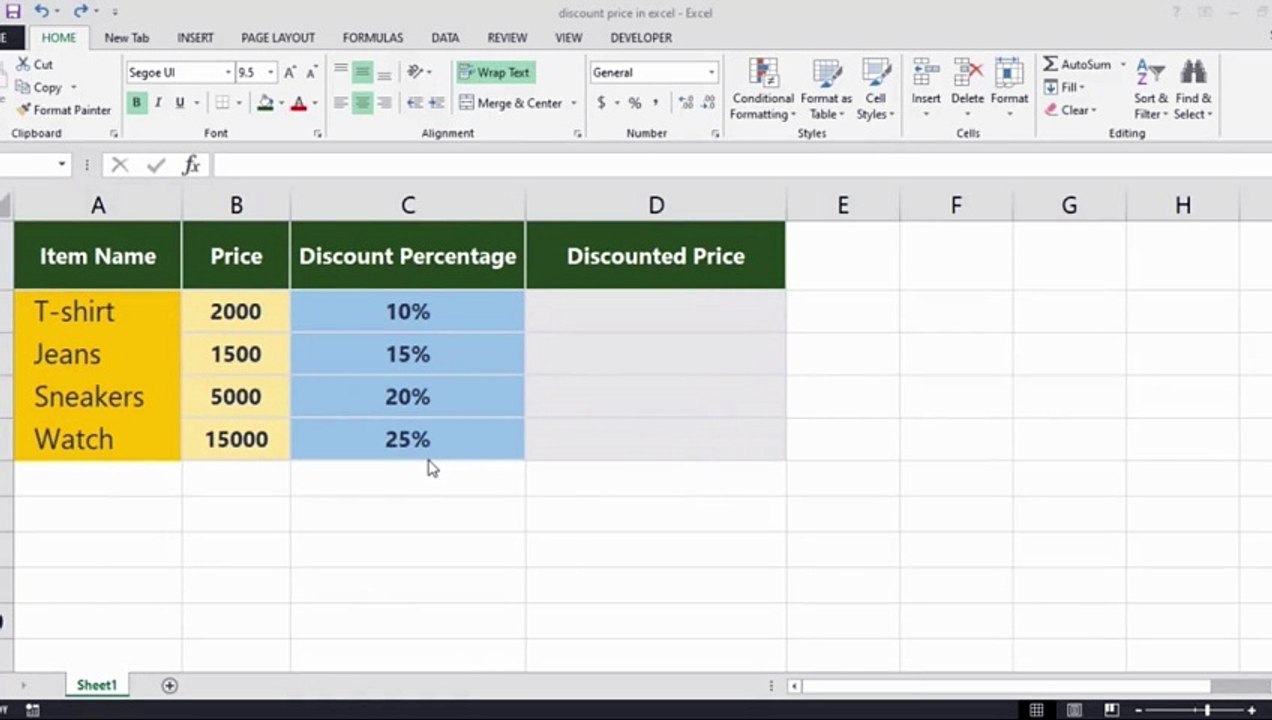
Task: Open Cell Styles gallery
Action: [x=875, y=88]
